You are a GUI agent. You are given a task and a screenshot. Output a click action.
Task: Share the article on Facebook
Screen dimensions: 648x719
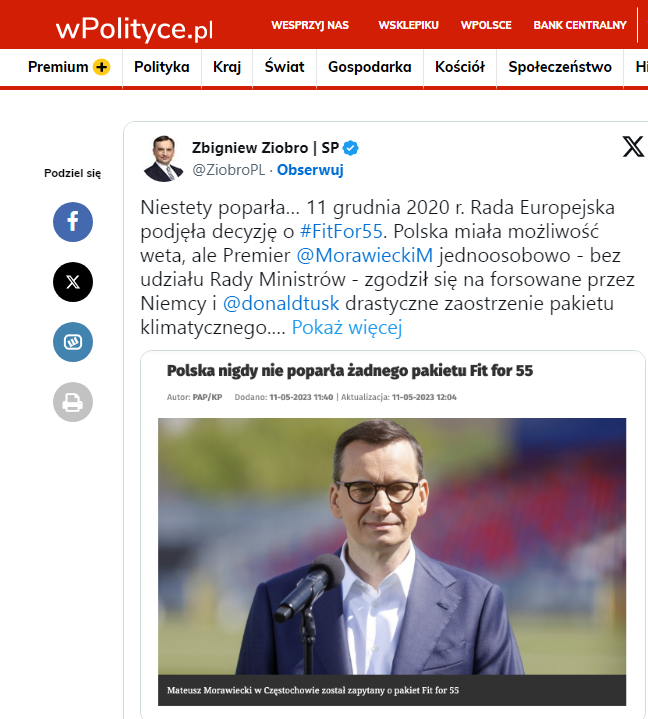[73, 222]
